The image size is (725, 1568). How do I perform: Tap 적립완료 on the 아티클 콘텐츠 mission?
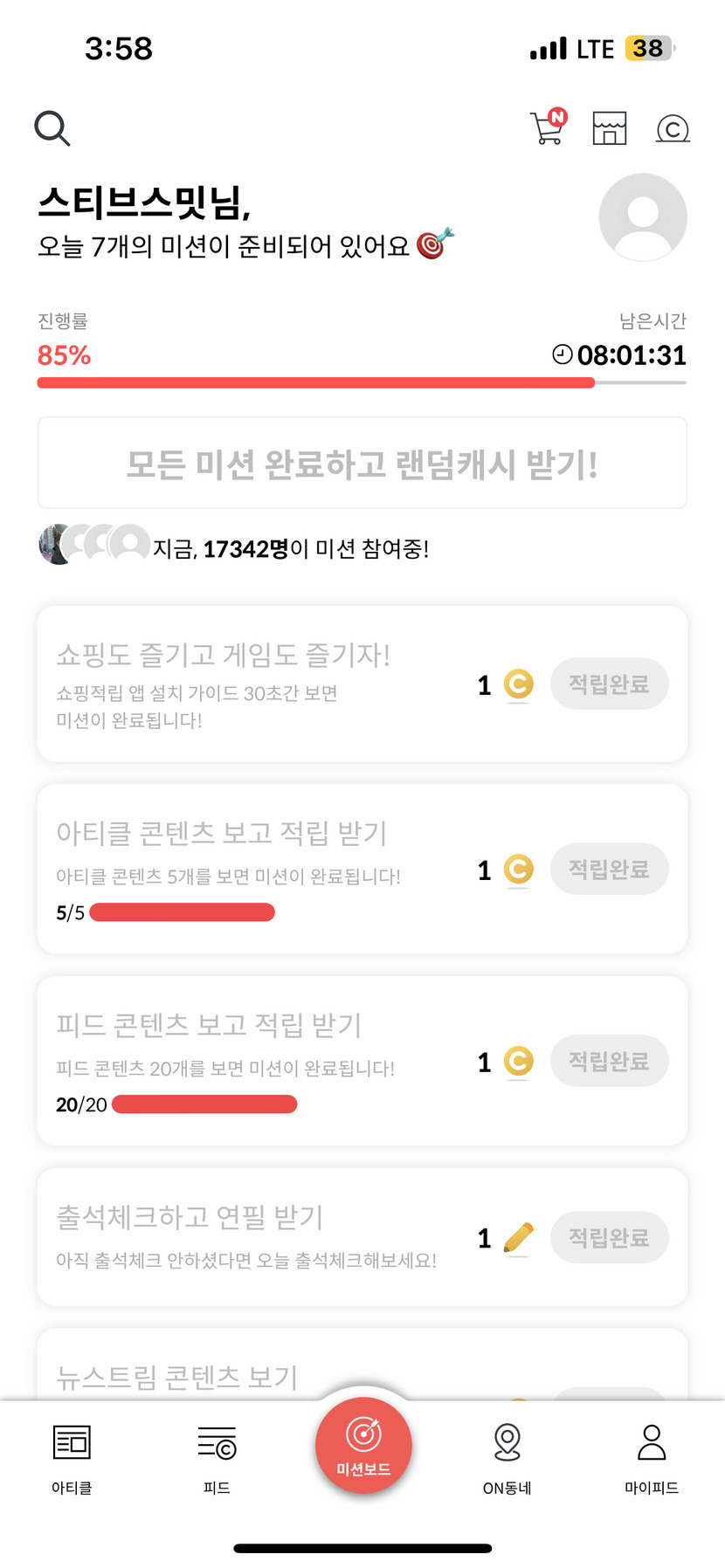tap(609, 870)
